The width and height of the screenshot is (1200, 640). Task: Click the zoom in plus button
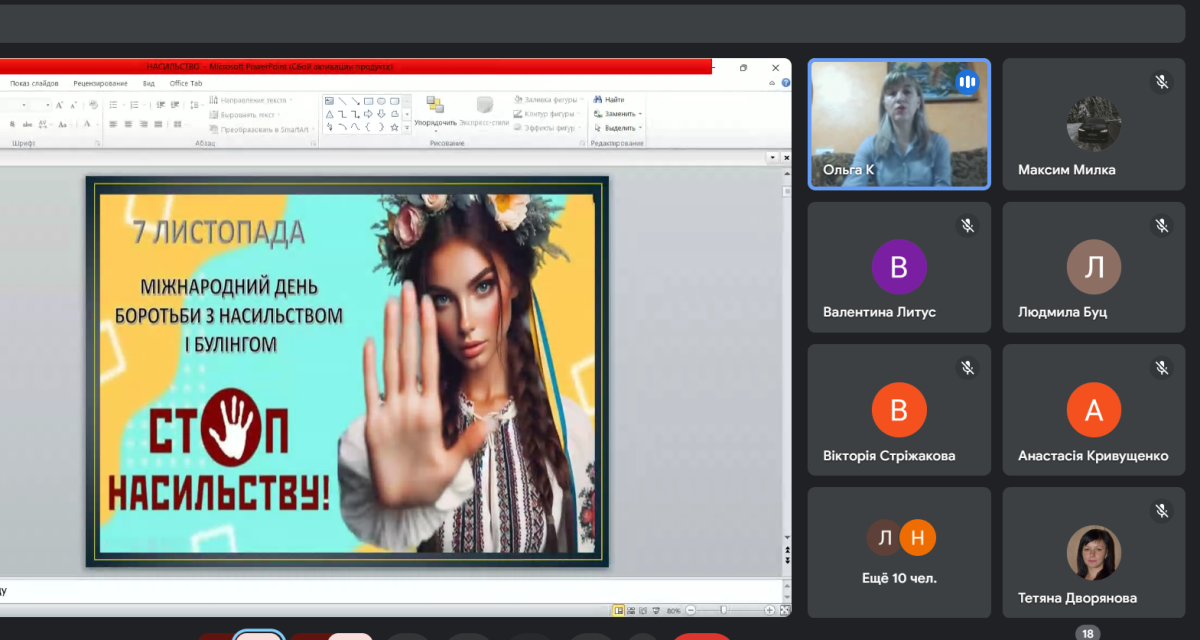click(x=769, y=610)
